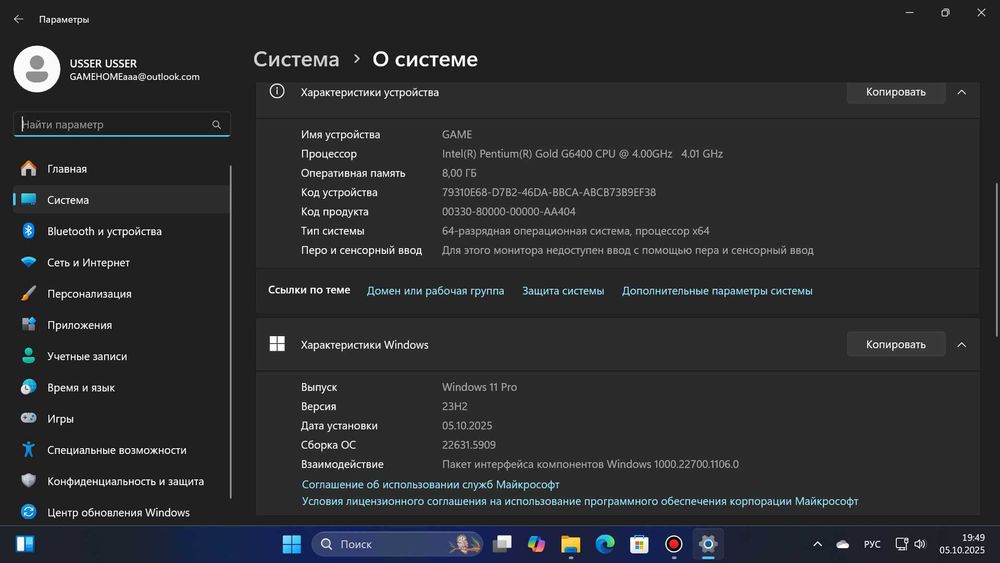Copy Windows specifications with Копировать
1000x563 pixels.
[895, 344]
